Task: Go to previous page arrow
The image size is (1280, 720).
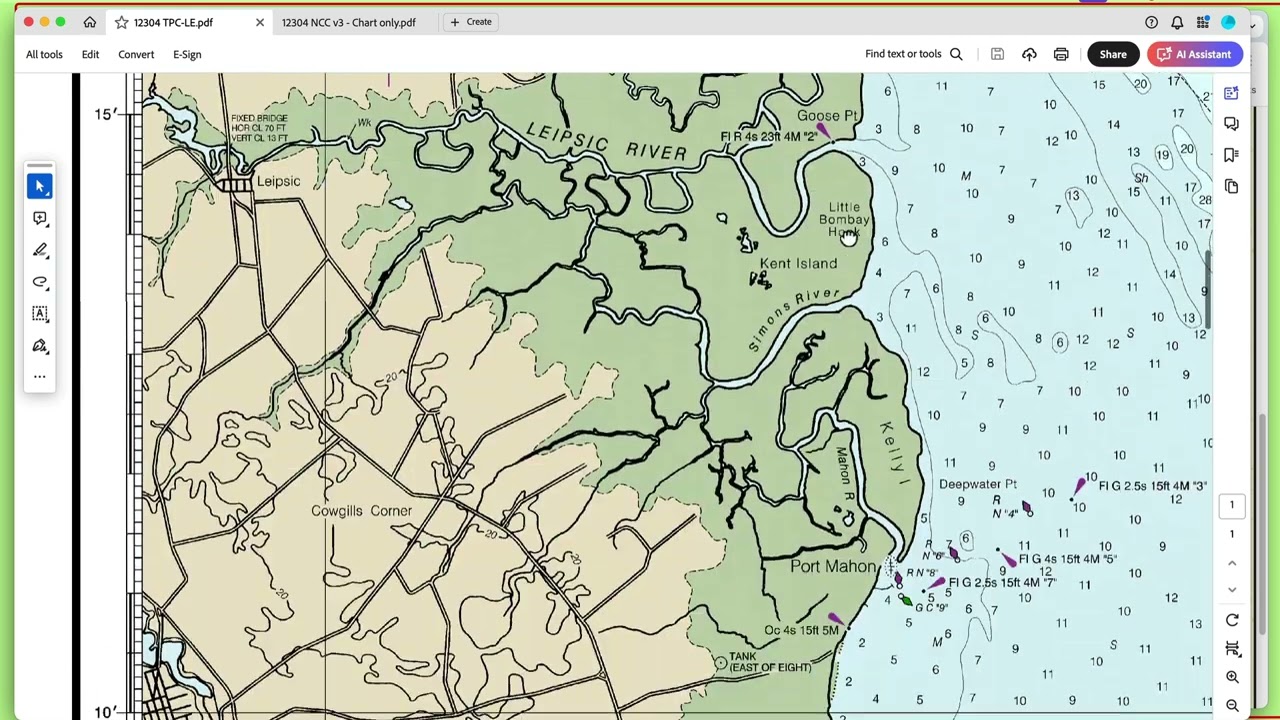Action: (1232, 563)
